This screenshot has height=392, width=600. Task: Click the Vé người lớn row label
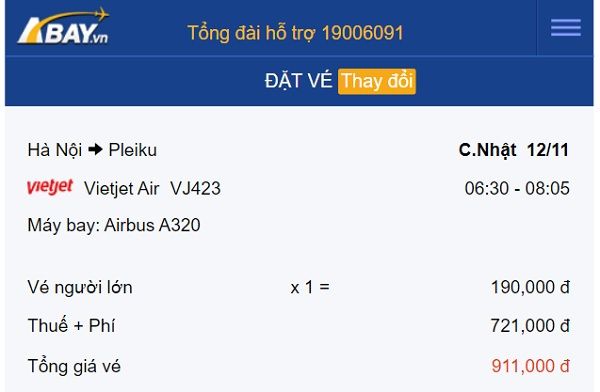tap(80, 287)
